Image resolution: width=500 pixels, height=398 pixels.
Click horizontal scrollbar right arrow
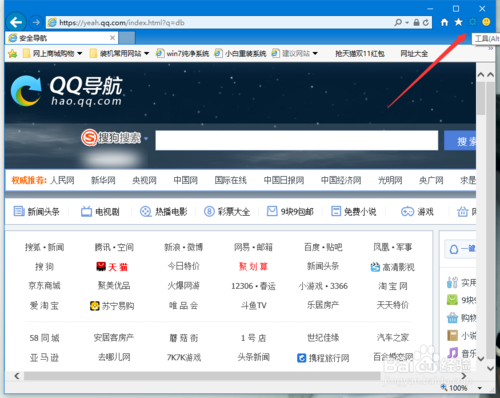463,376
